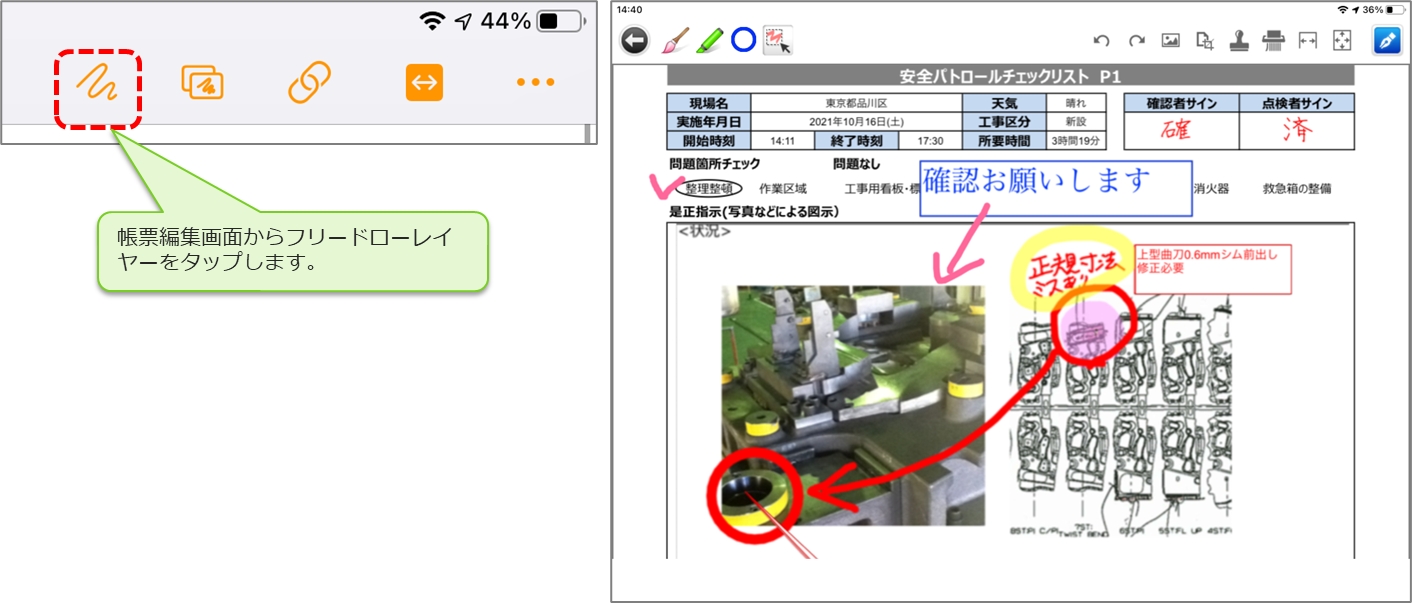
Task: Select the paintbrush drawing tool
Action: (677, 40)
